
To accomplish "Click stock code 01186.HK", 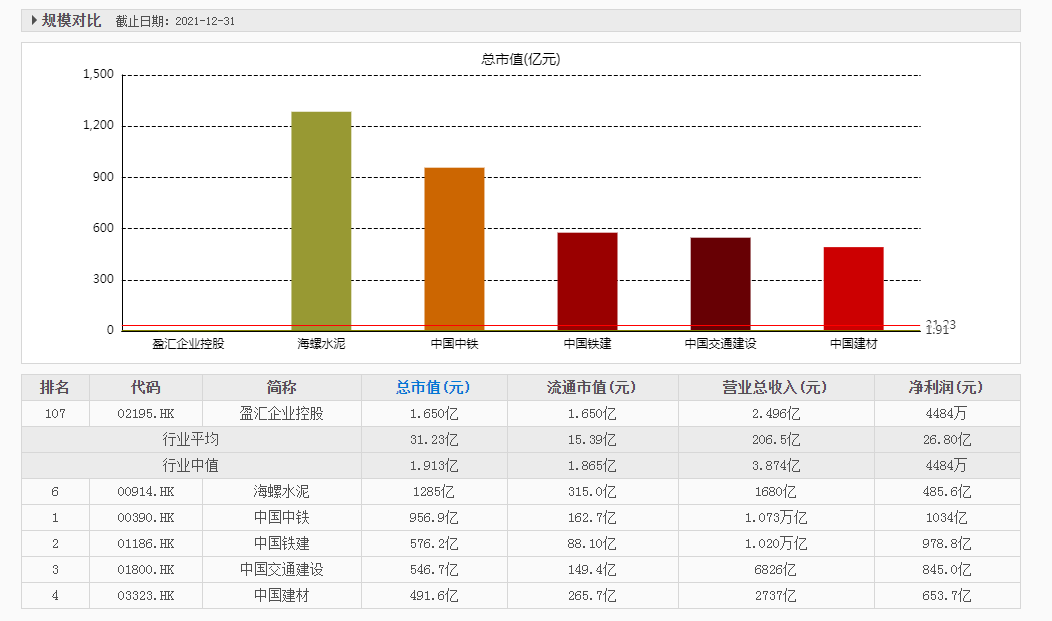I will tap(146, 544).
